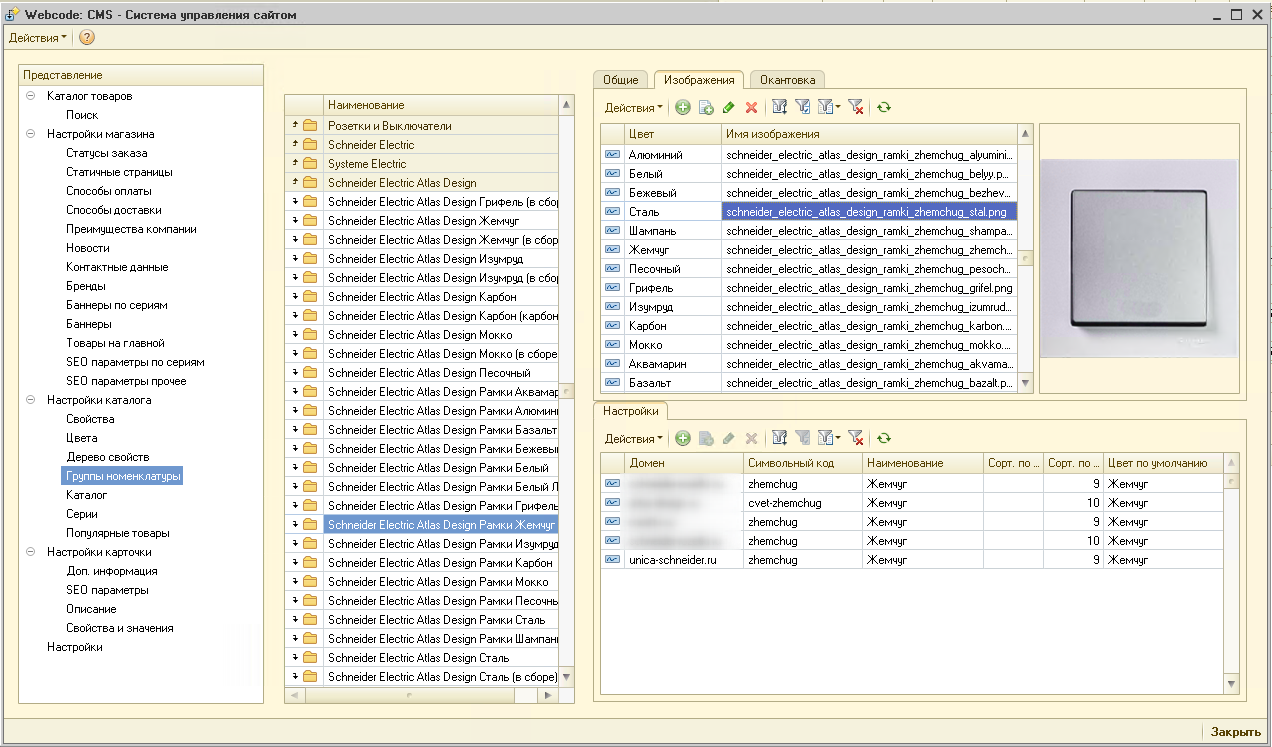Viewport: 1272px width, 747px height.
Task: Select Серии in the navigation tree
Action: tap(82, 514)
